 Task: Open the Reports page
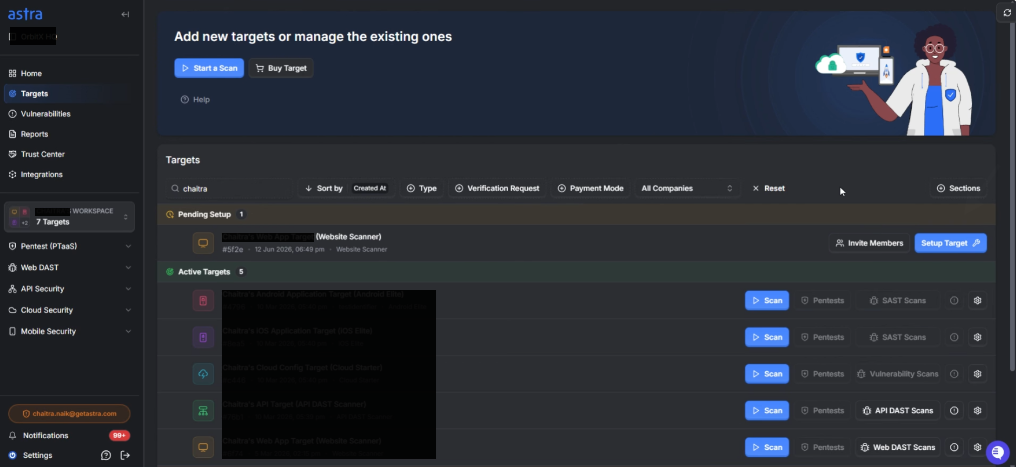pos(69,134)
